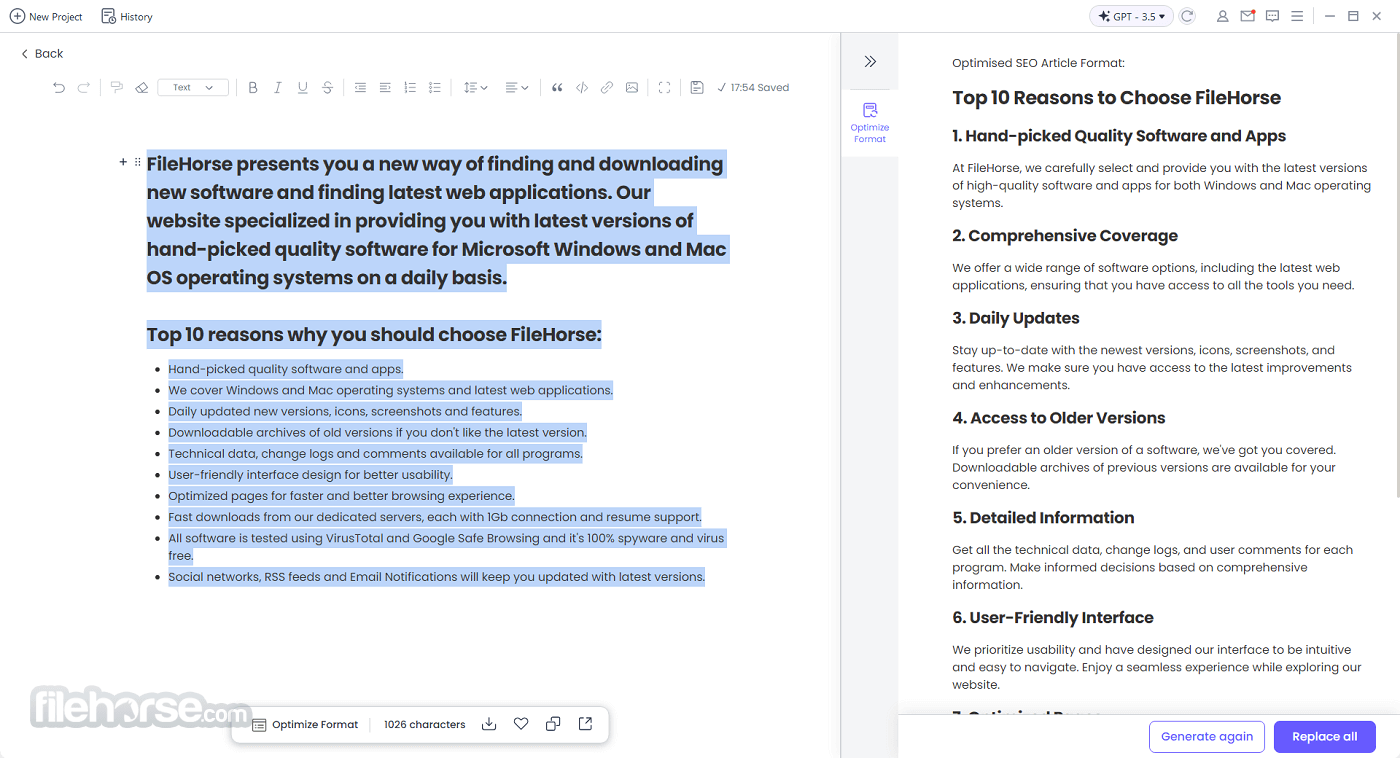This screenshot has height=758, width=1400.
Task: Click the insert link icon
Action: click(x=607, y=88)
